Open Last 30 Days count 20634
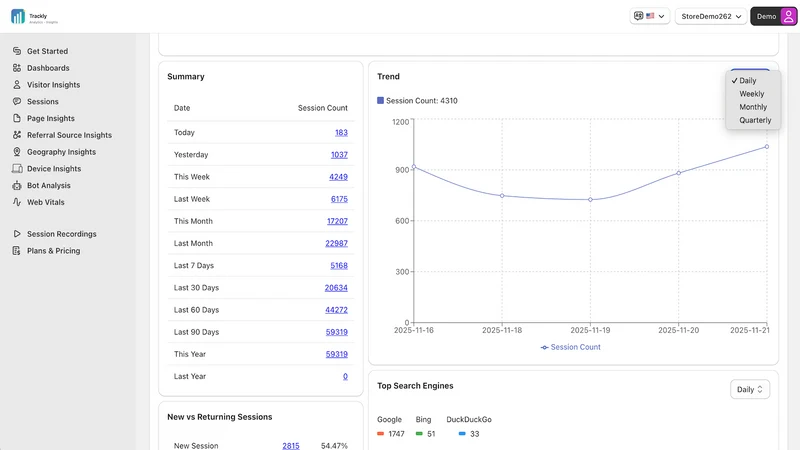 pyautogui.click(x=336, y=288)
